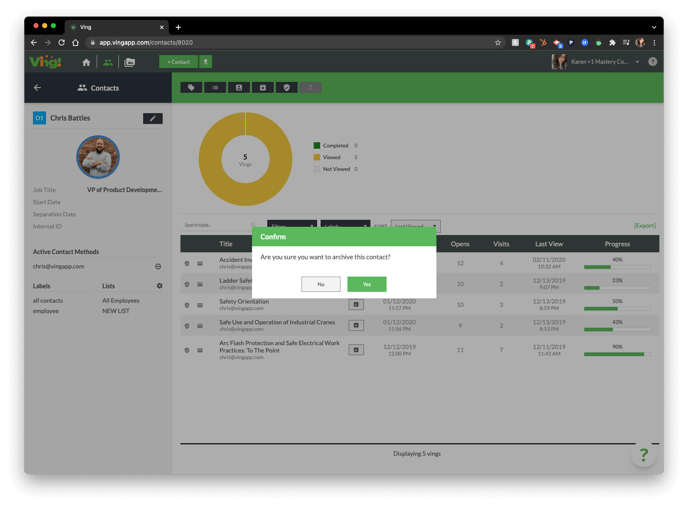Click the 40% progress bar in Accident row
688x506 pixels.
tap(617, 267)
